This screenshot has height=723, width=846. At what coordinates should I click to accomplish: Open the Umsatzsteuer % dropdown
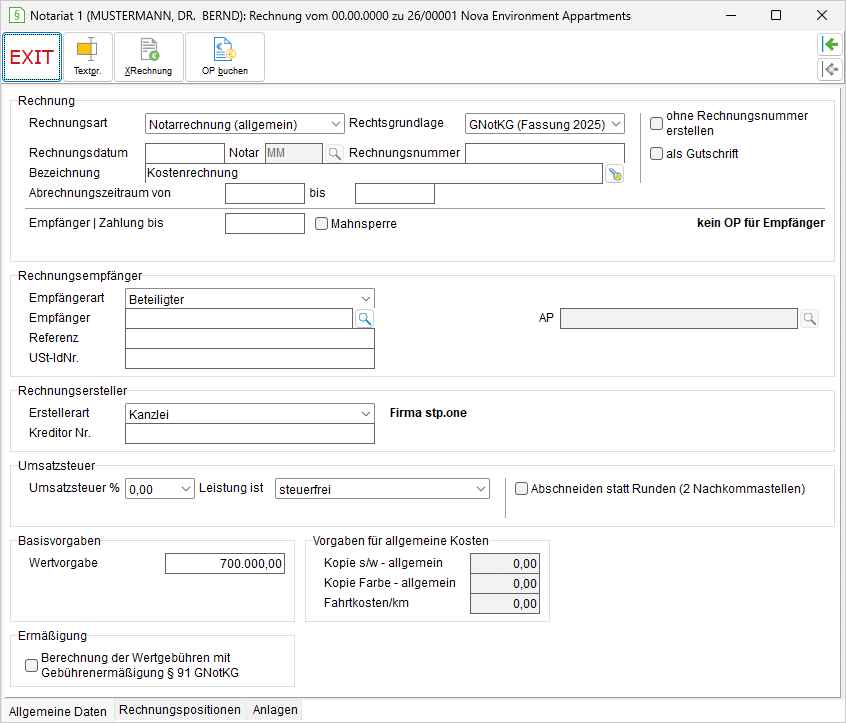click(160, 489)
